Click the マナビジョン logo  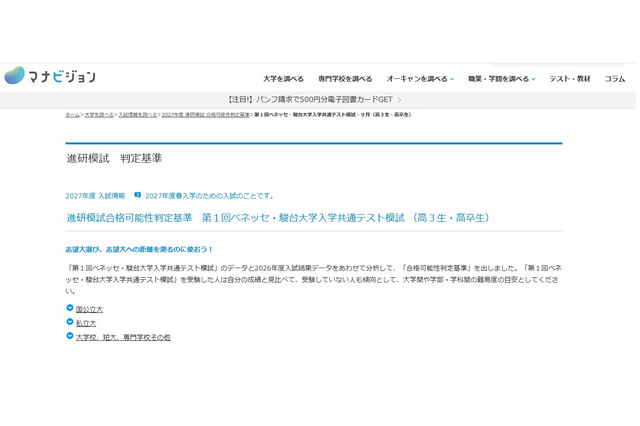pos(50,75)
